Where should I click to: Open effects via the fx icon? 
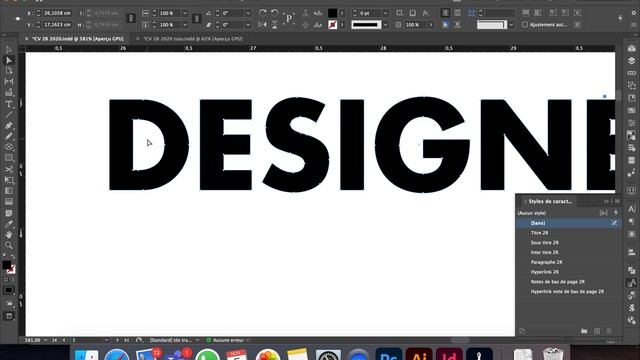pyautogui.click(x=426, y=13)
